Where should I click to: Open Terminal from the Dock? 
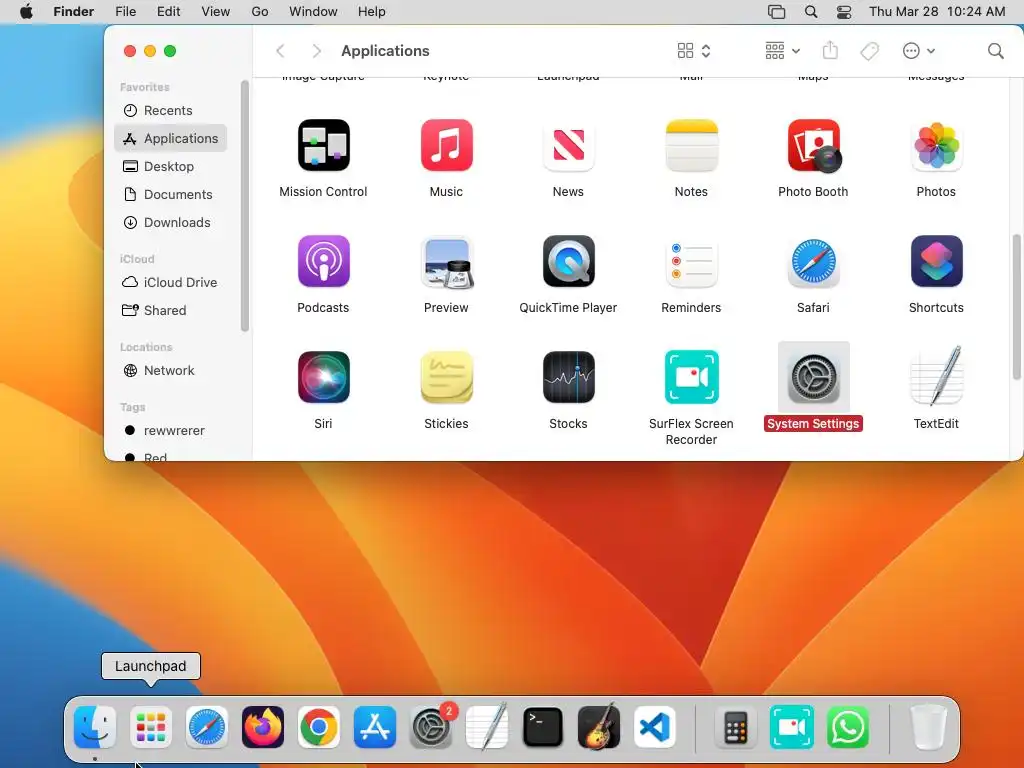pos(543,727)
